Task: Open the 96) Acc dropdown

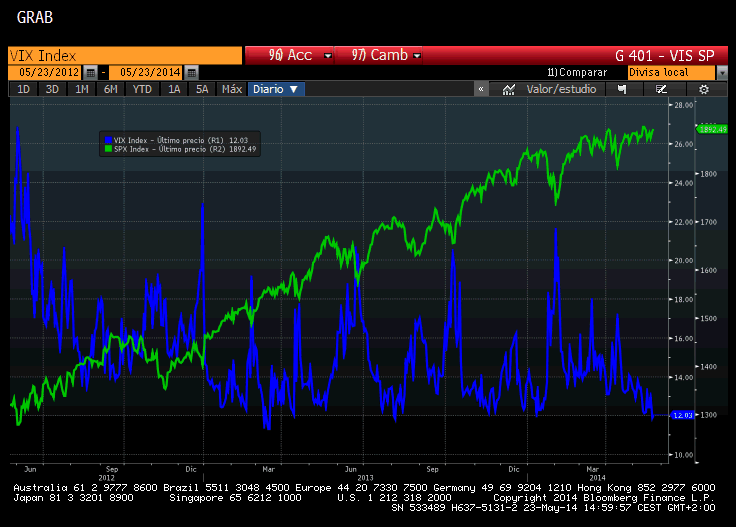Action: pyautogui.click(x=289, y=55)
